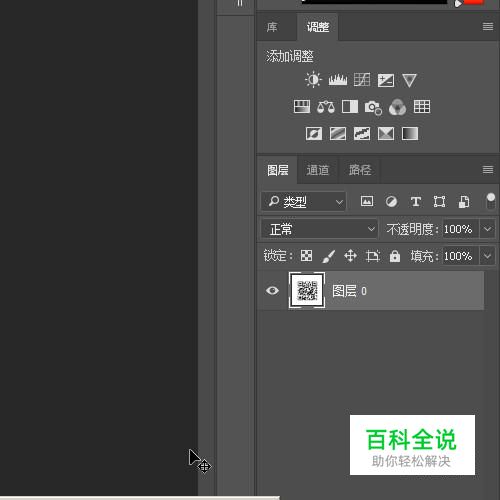Add a Gradient Map adjustment
The width and height of the screenshot is (500, 500).
(x=410, y=134)
